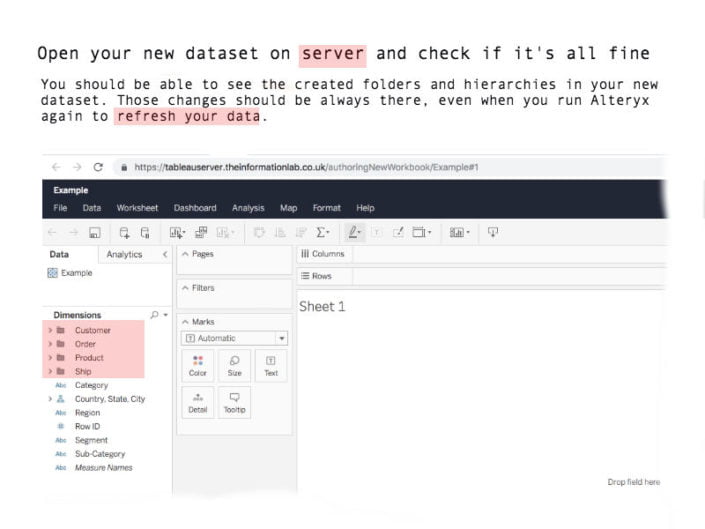Open the Color mark card
Screen dimensions: 705x529
(198, 365)
